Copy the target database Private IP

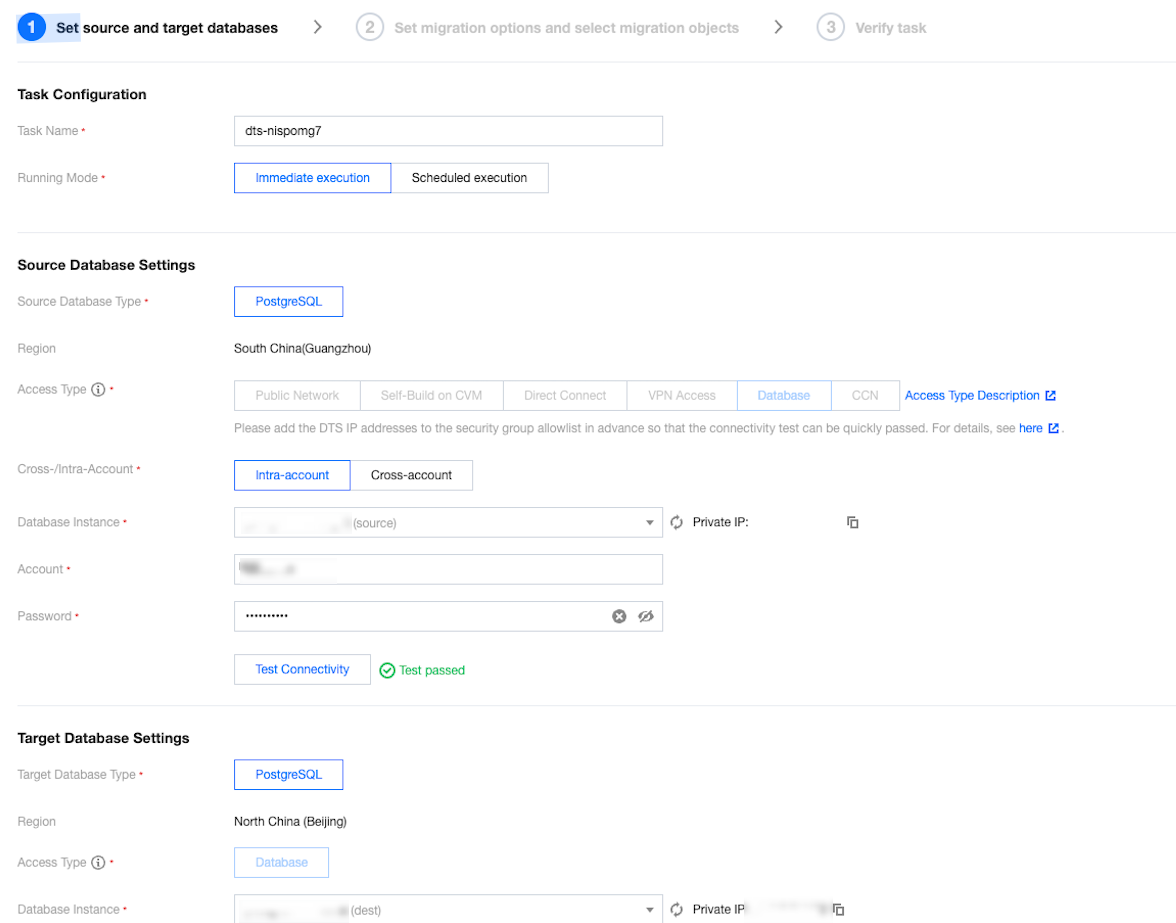[x=839, y=909]
